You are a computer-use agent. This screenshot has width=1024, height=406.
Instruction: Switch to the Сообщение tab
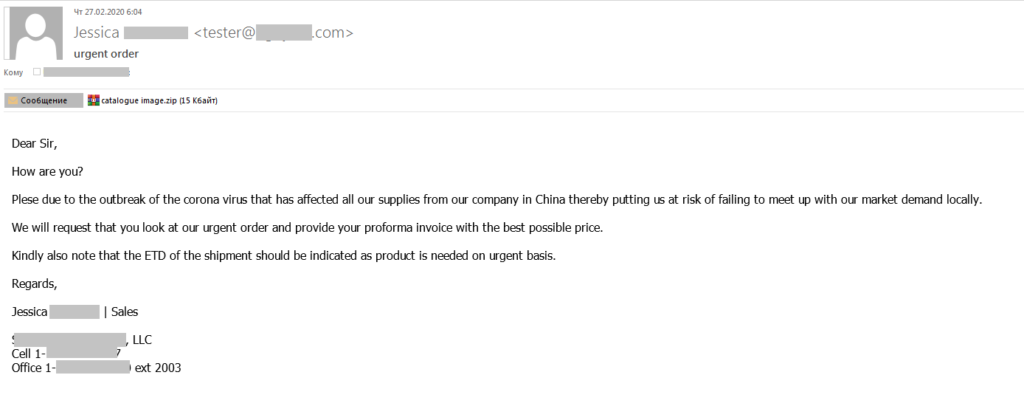[x=42, y=101]
